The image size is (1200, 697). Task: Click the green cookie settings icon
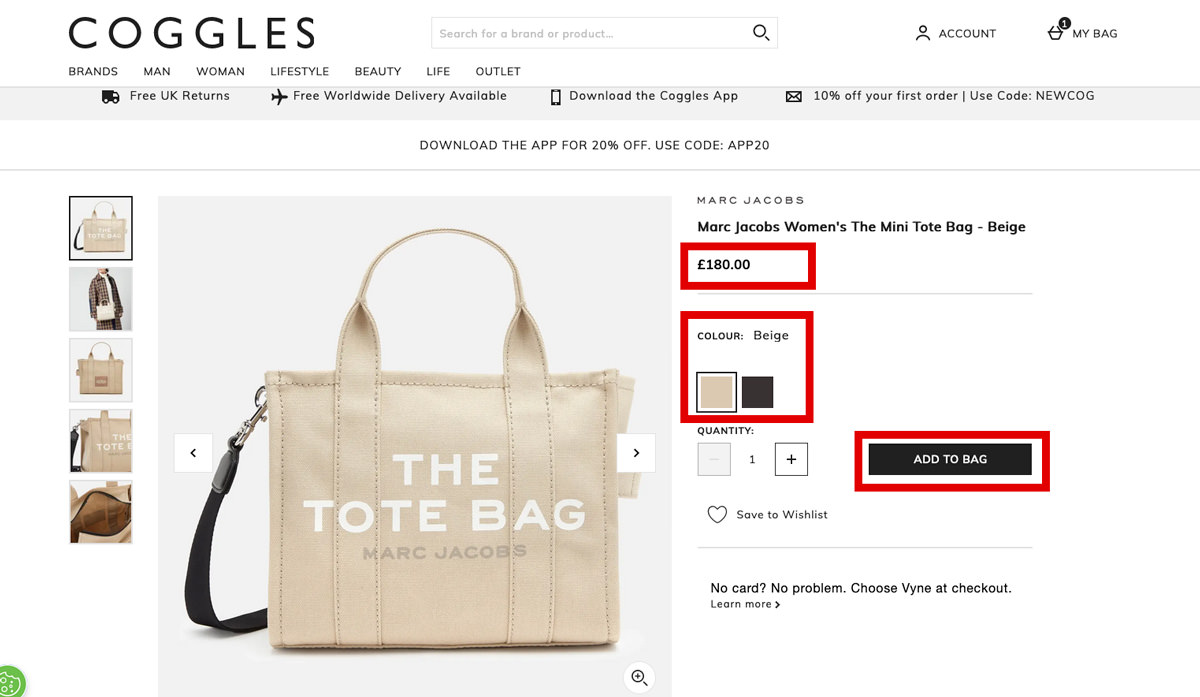pyautogui.click(x=10, y=683)
